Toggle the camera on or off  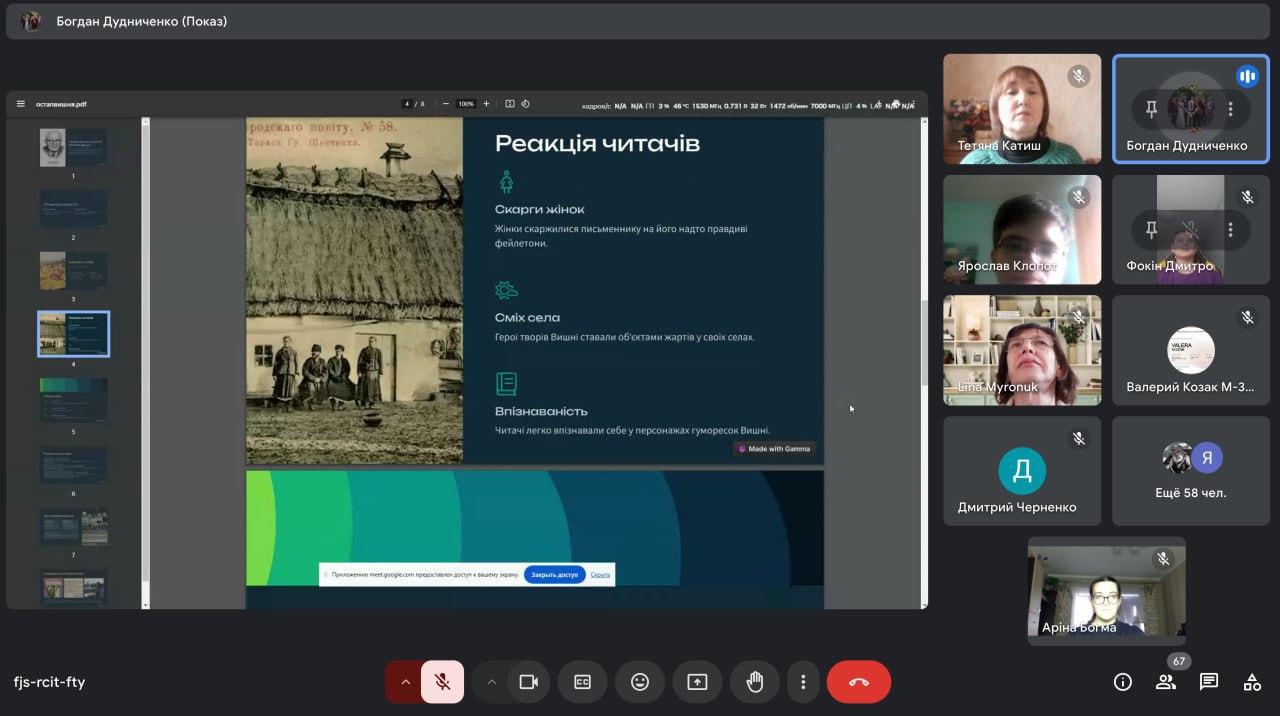[x=529, y=682]
